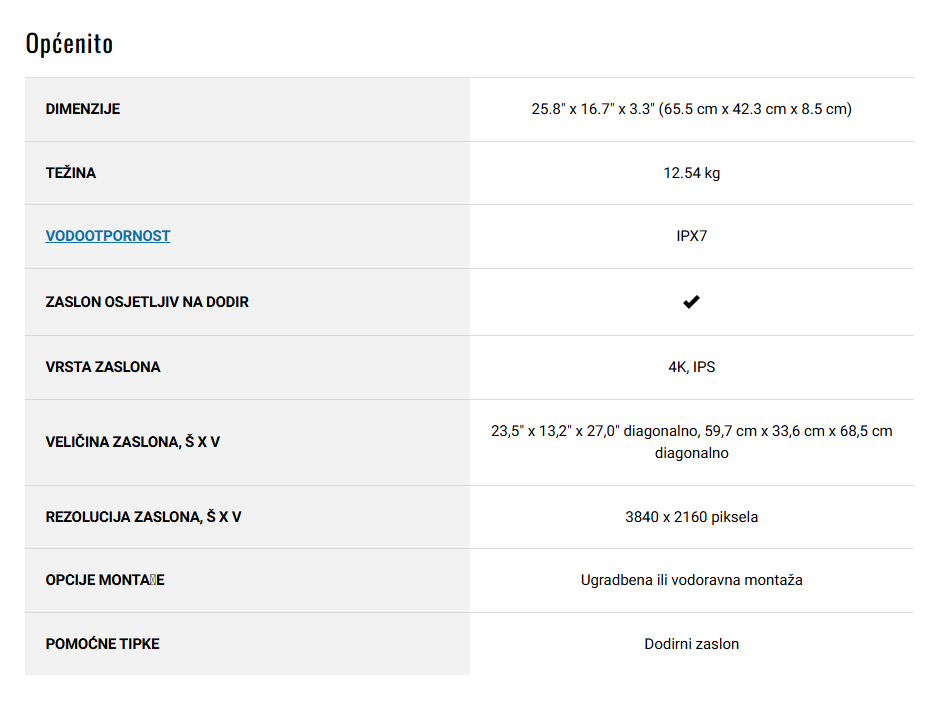Screen dimensions: 951x701
Task: Click the Dodirni zaslon value
Action: tap(691, 644)
